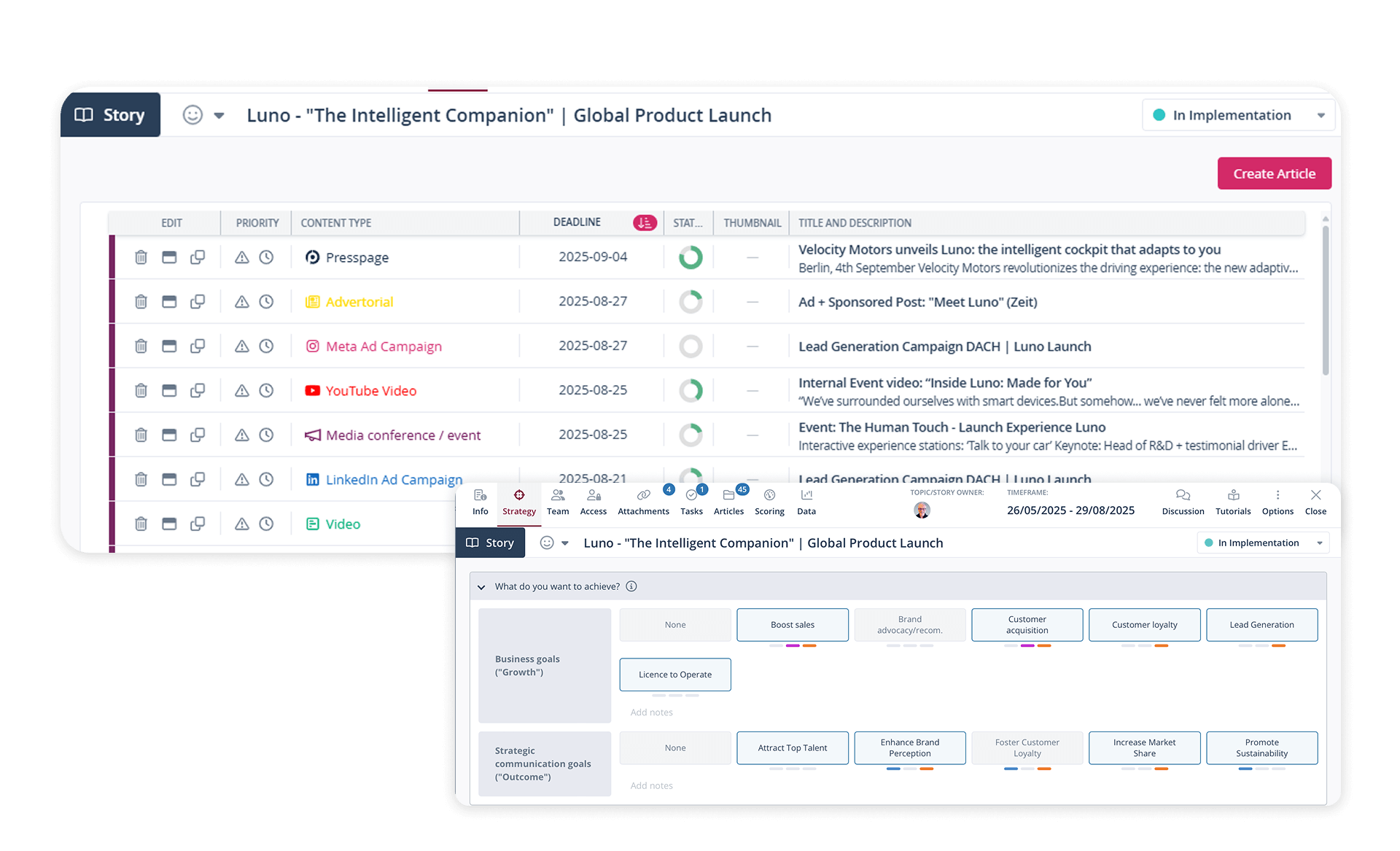Toggle the Boost sales business goal
This screenshot has height=851, width=1400.
[x=793, y=625]
